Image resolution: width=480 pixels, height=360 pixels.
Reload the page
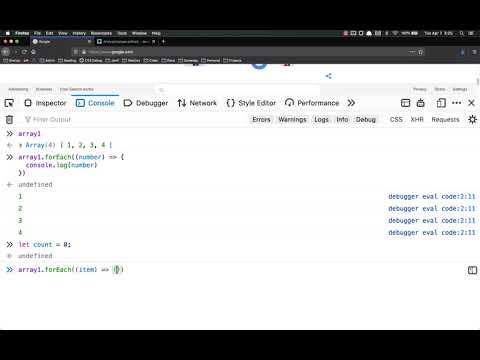coord(24,52)
